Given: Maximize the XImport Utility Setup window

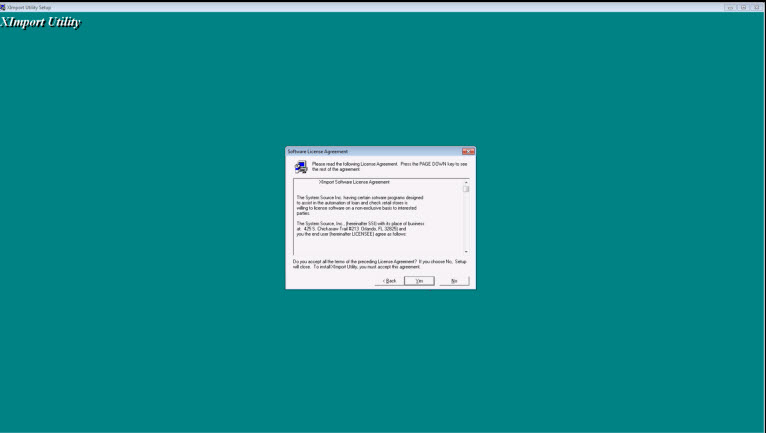Looking at the screenshot, I should coord(744,7).
